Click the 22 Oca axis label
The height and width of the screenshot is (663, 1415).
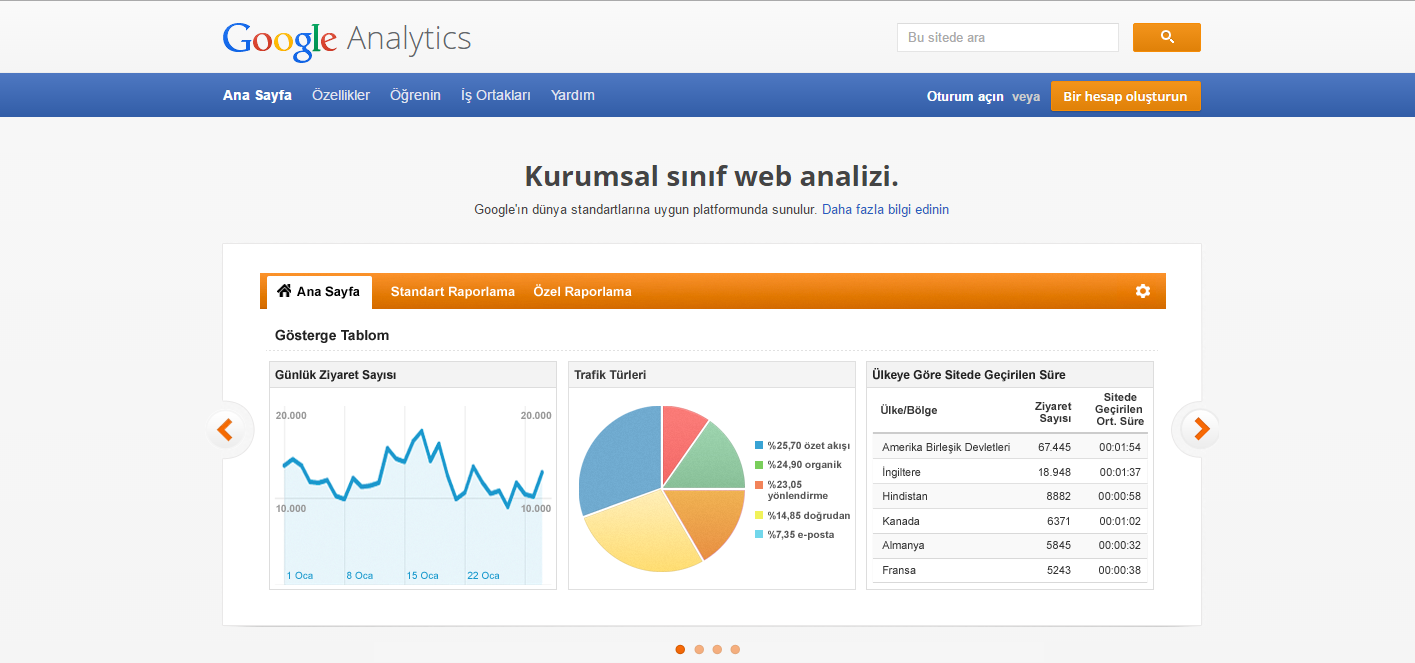[x=484, y=575]
